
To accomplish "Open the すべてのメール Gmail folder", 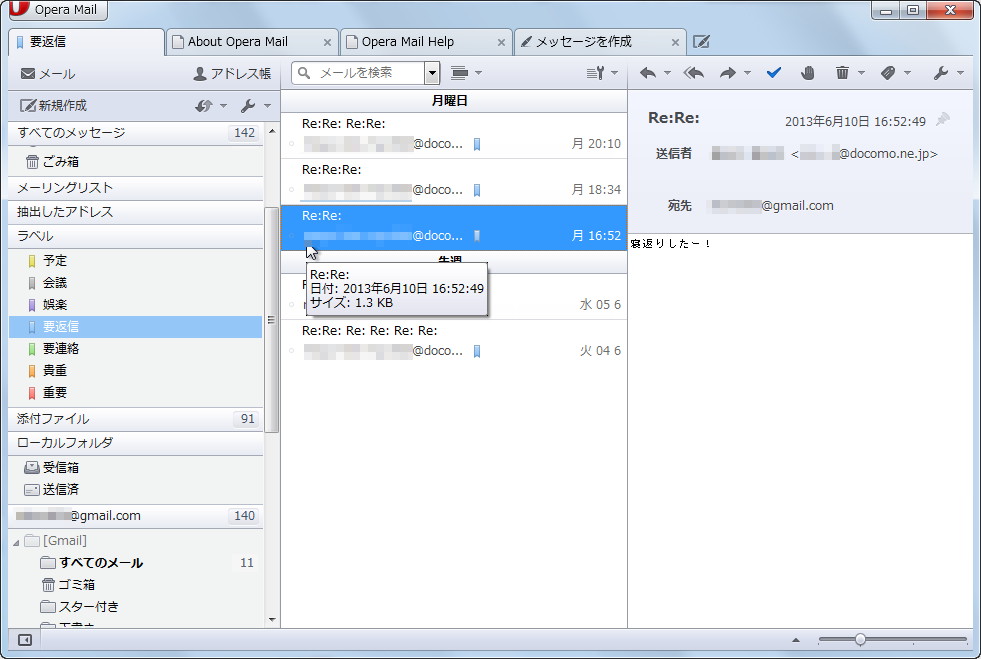I will pos(136,563).
